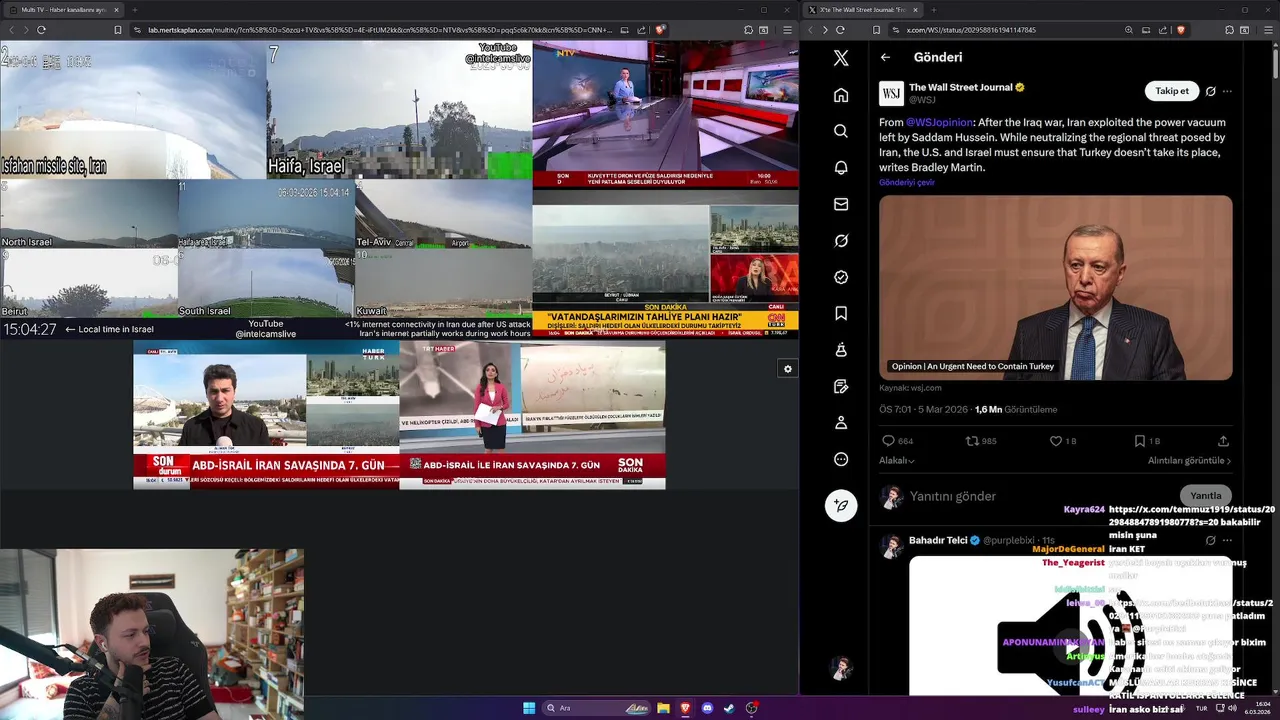Image resolution: width=1280 pixels, height=720 pixels.
Task: Switch to the Multi TV browser tab
Action: point(65,10)
